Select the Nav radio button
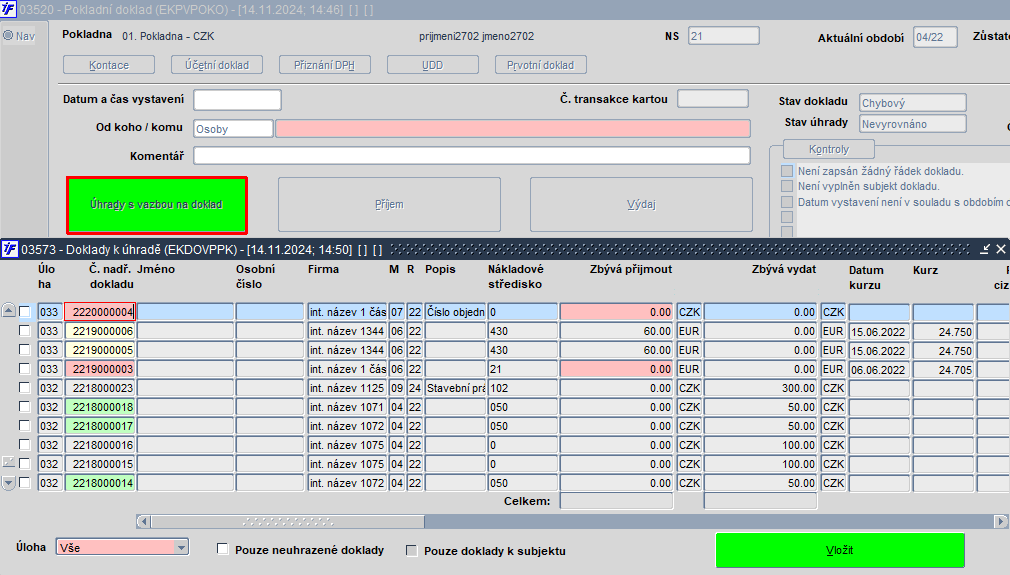Viewport: 1010px width, 575px height. tap(8, 36)
